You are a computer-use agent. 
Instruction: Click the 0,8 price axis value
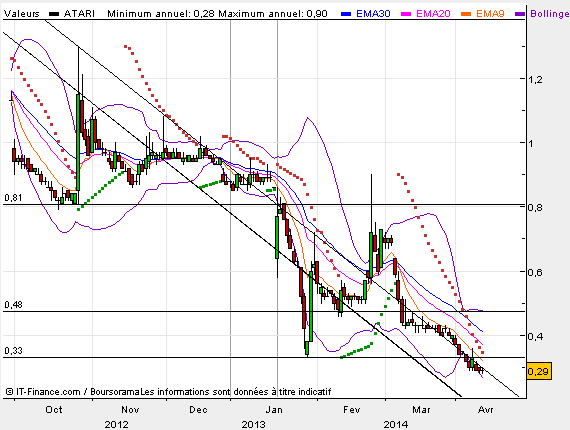[535, 208]
